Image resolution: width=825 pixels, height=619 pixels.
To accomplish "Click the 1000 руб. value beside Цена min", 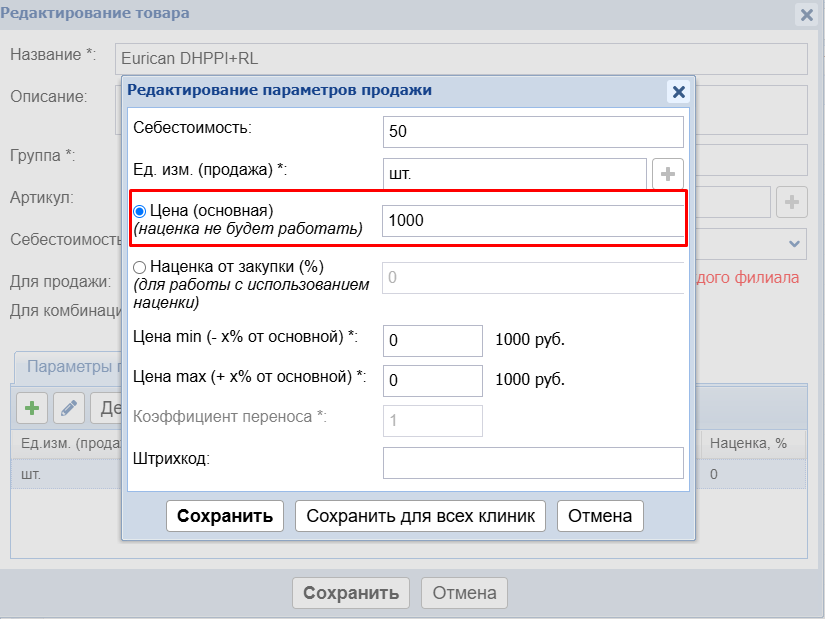I will point(530,340).
